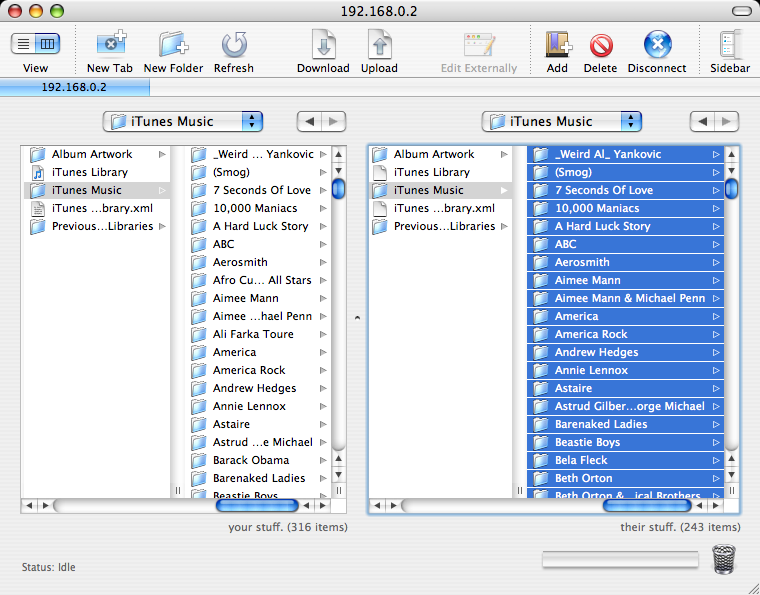Click the transfer progress bar
The image size is (760, 595).
[x=620, y=560]
